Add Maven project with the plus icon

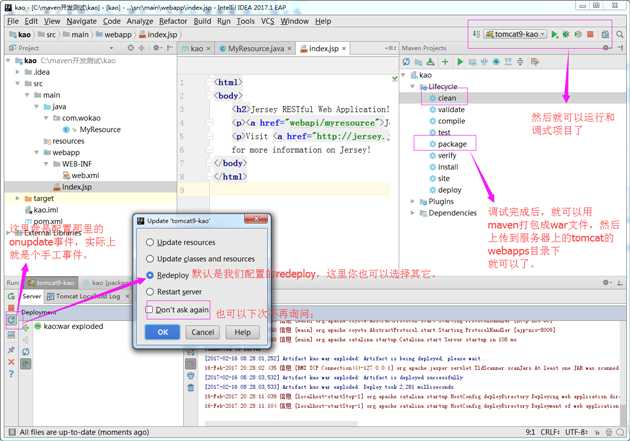(445, 62)
